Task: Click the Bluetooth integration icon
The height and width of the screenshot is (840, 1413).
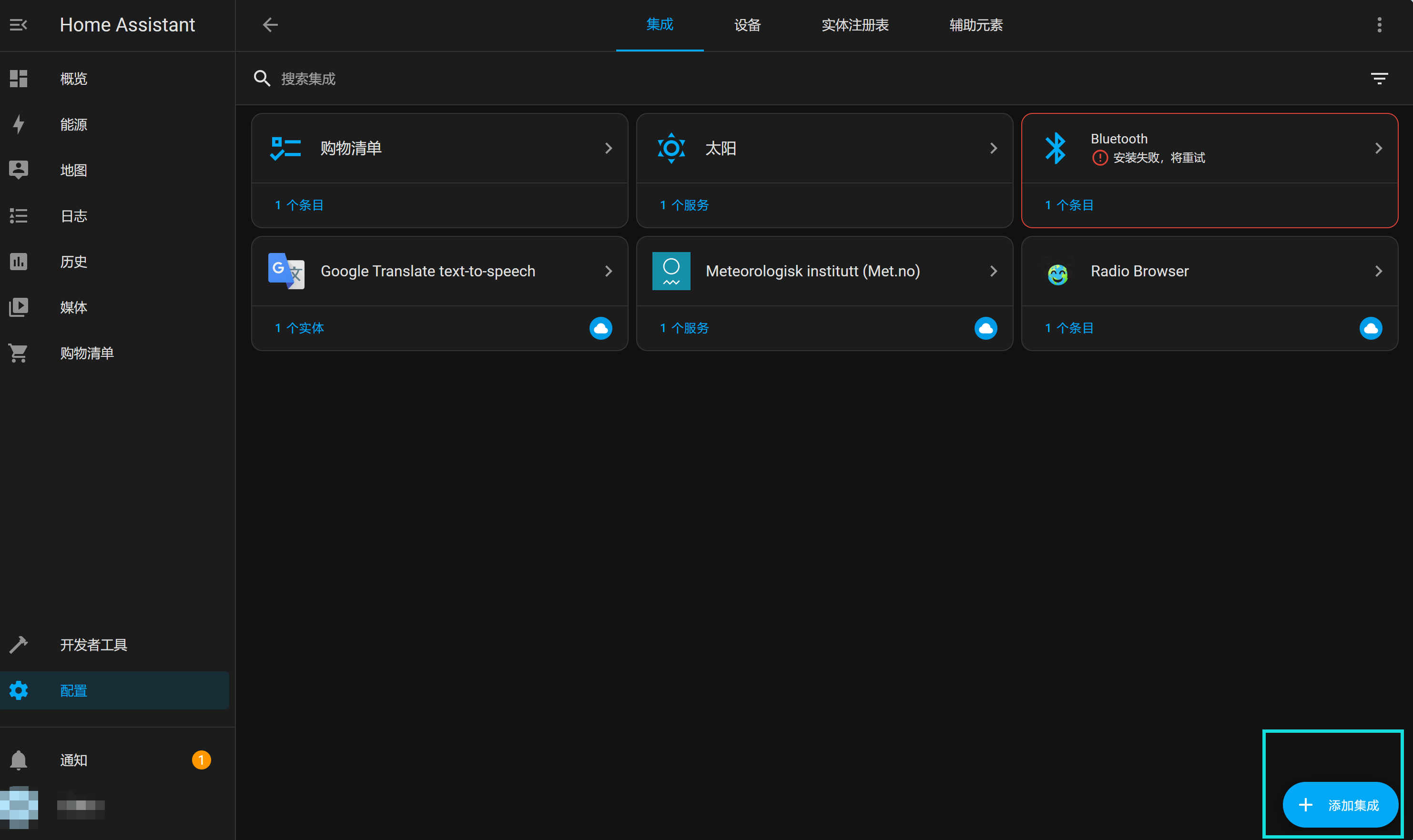Action: coord(1056,148)
